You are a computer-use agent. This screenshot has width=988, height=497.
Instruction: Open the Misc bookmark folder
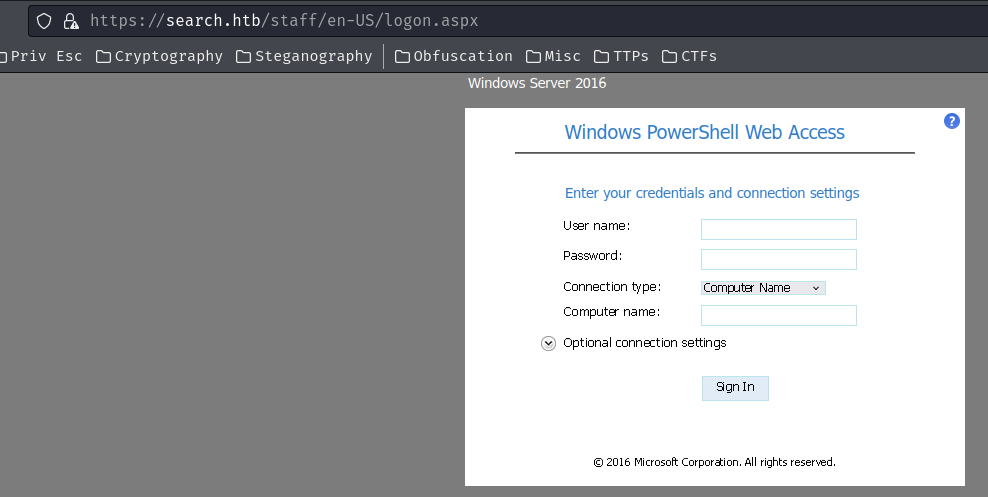pos(553,56)
